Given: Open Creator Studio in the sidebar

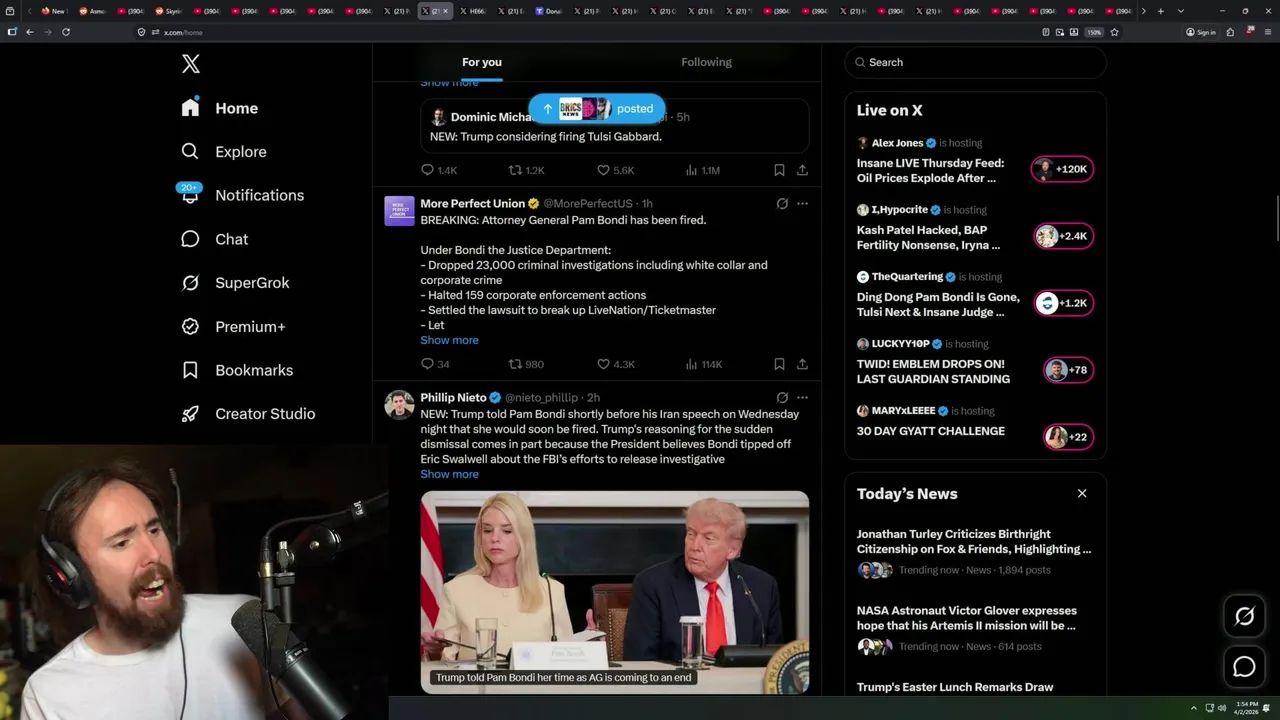Looking at the screenshot, I should [x=248, y=414].
